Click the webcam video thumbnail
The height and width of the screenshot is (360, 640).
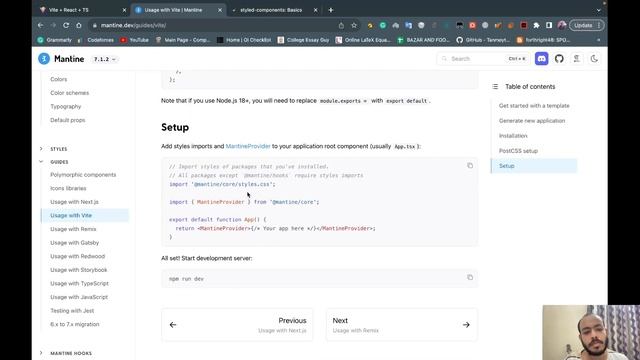click(x=591, y=332)
